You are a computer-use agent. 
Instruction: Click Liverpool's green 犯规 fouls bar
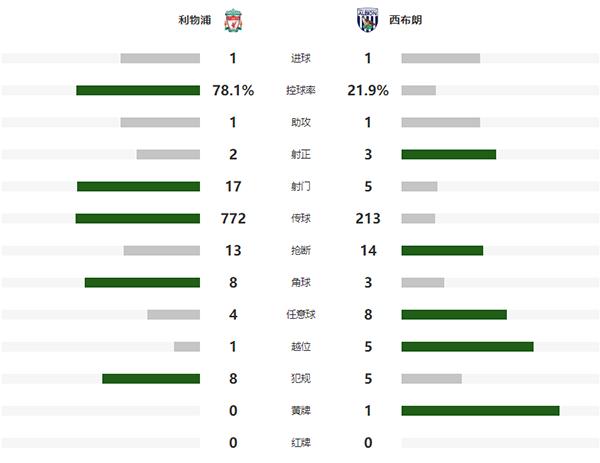point(150,378)
